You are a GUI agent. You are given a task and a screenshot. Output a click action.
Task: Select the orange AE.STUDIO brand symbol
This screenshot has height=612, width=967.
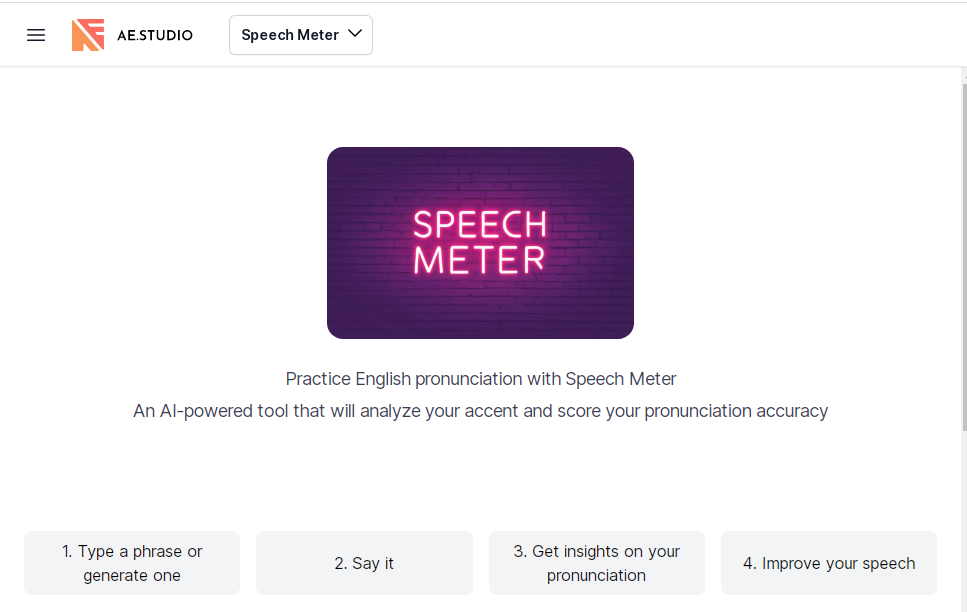point(88,34)
